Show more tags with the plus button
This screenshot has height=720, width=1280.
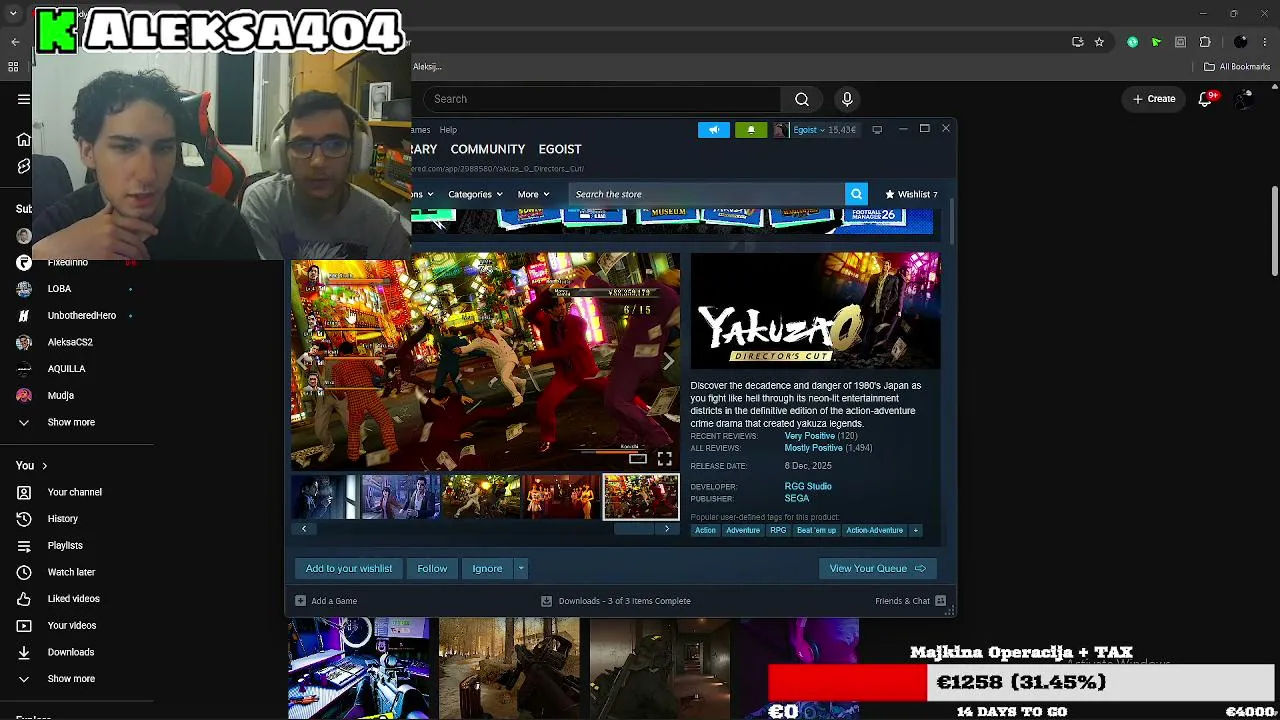tap(915, 531)
